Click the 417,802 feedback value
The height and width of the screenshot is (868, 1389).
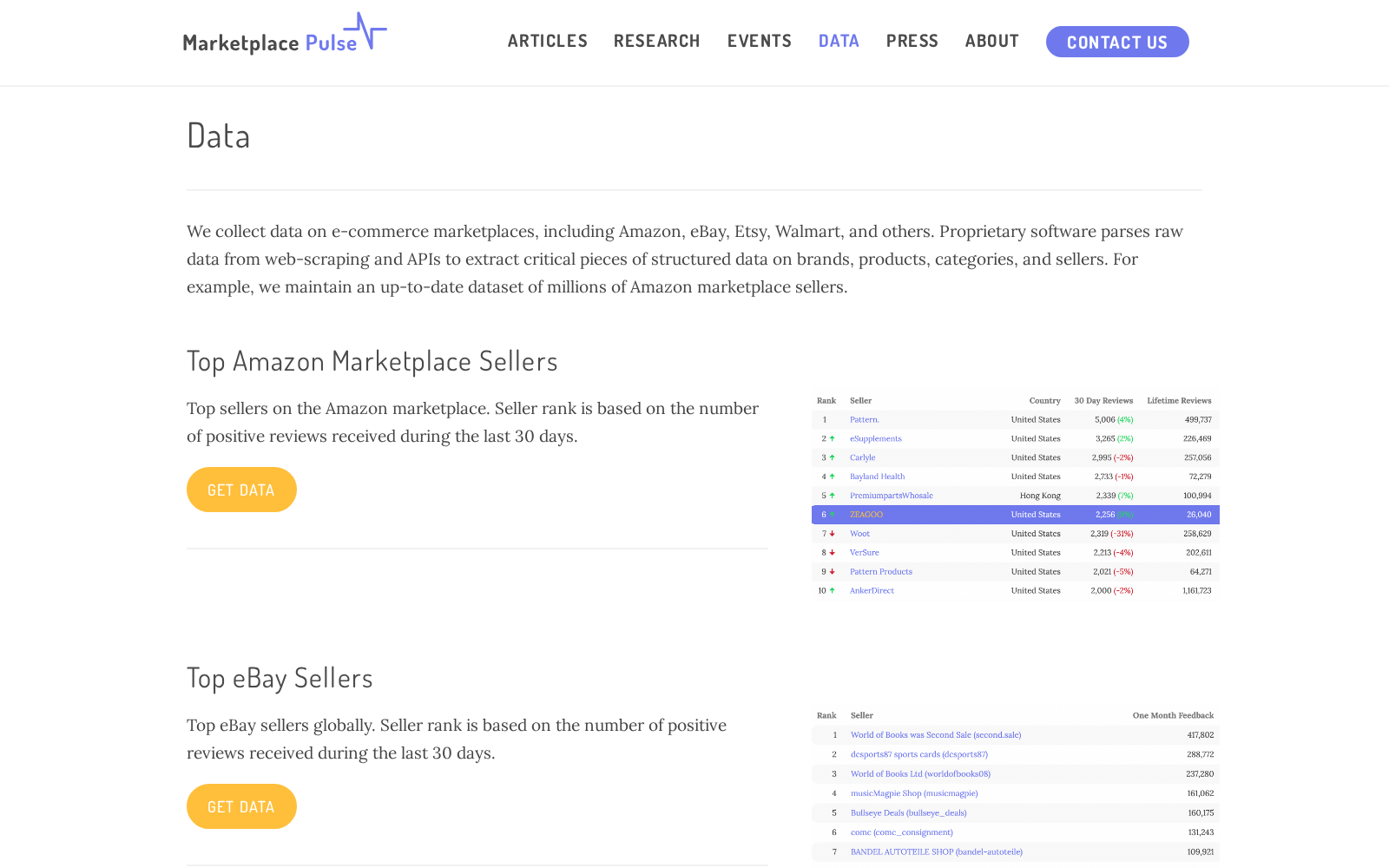[x=1201, y=735]
